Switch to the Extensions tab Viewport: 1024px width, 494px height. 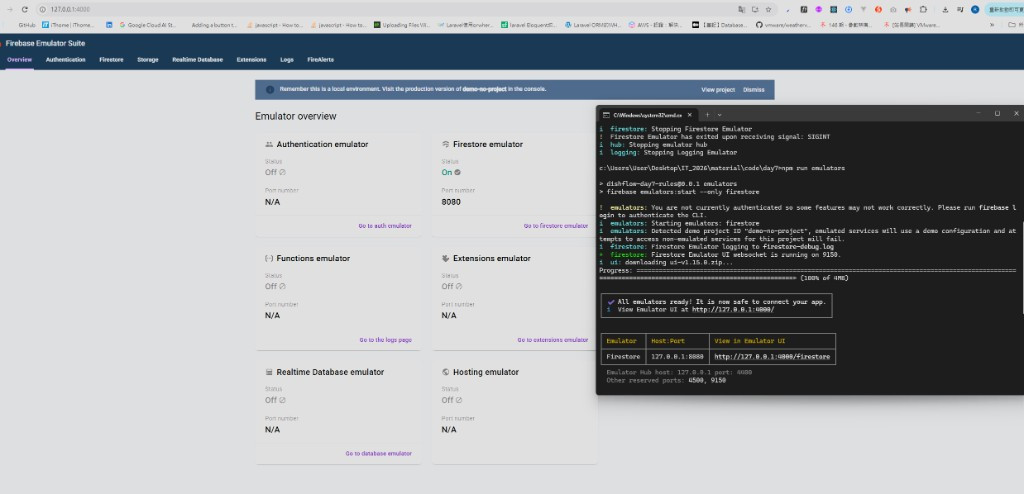coord(251,59)
